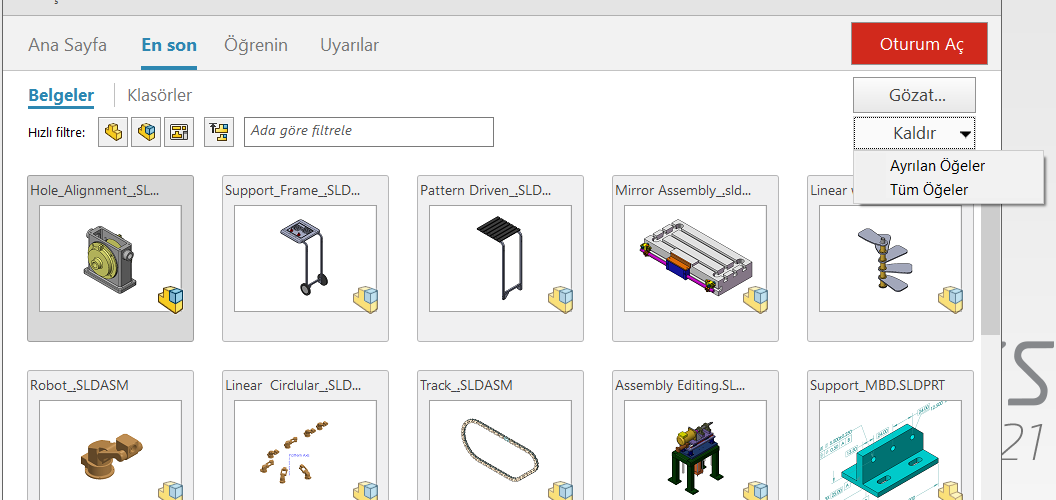
Task: Open the Hole_Alignment assembly thumbnail
Action: click(x=110, y=259)
